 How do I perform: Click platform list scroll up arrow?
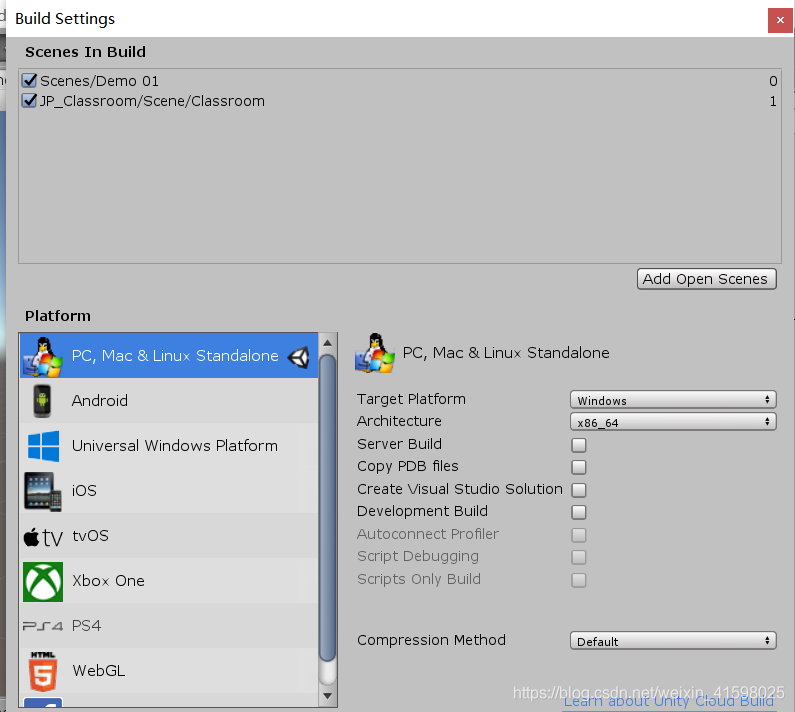(x=328, y=343)
